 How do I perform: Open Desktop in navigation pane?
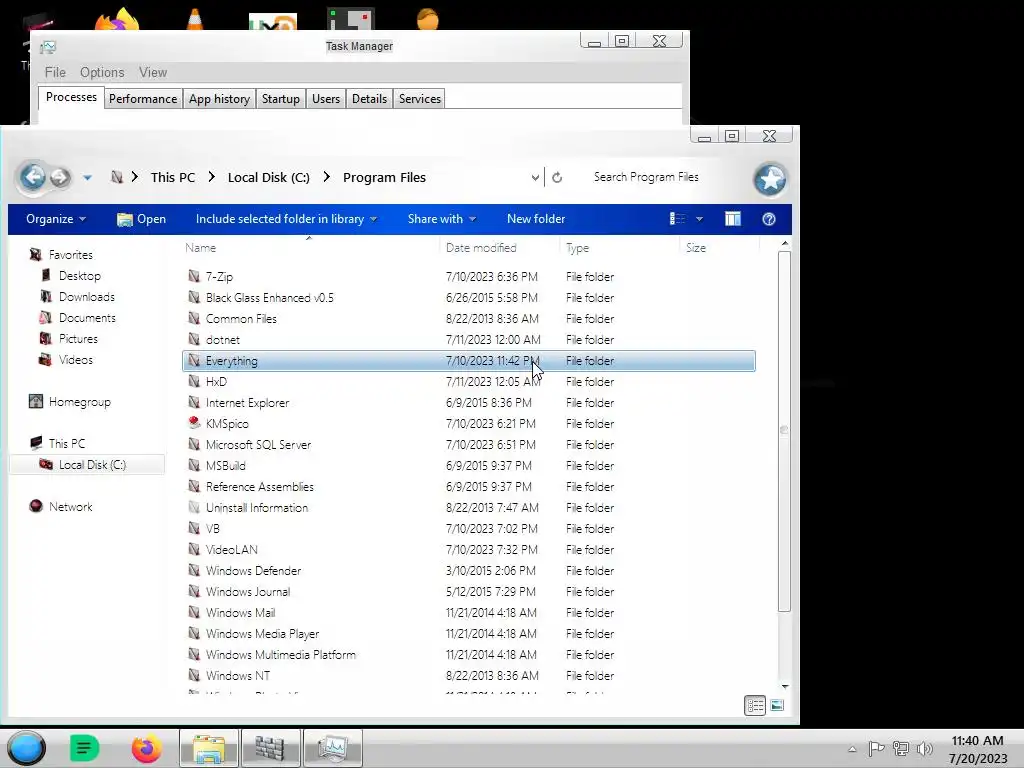point(80,276)
